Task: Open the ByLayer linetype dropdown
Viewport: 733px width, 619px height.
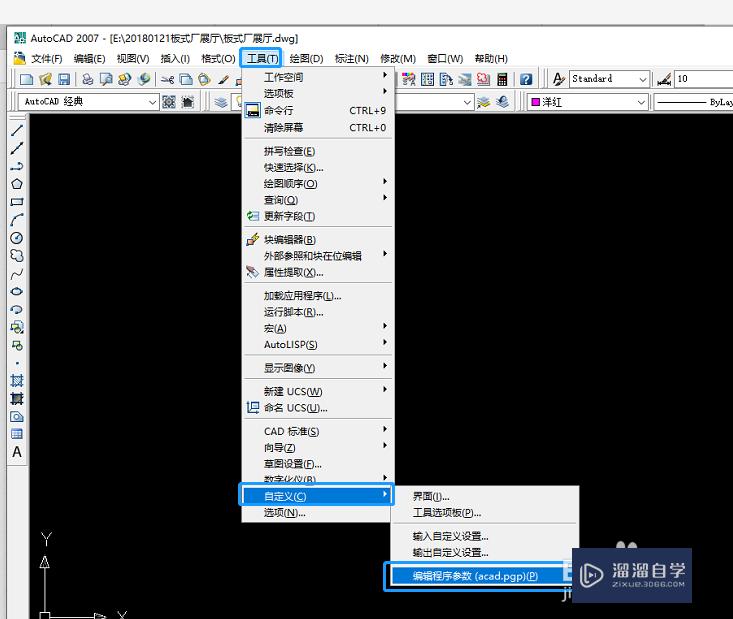Action: pyautogui.click(x=694, y=102)
